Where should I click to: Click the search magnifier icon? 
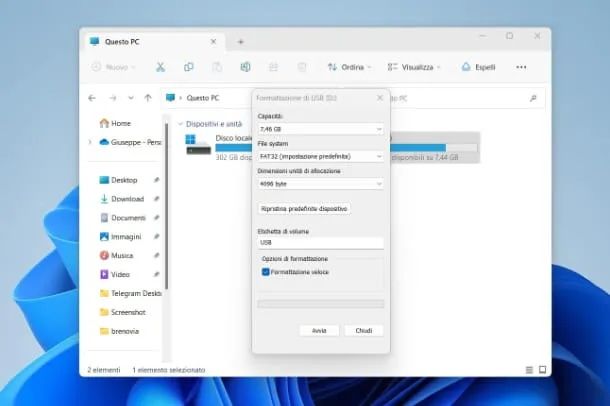tap(533, 98)
